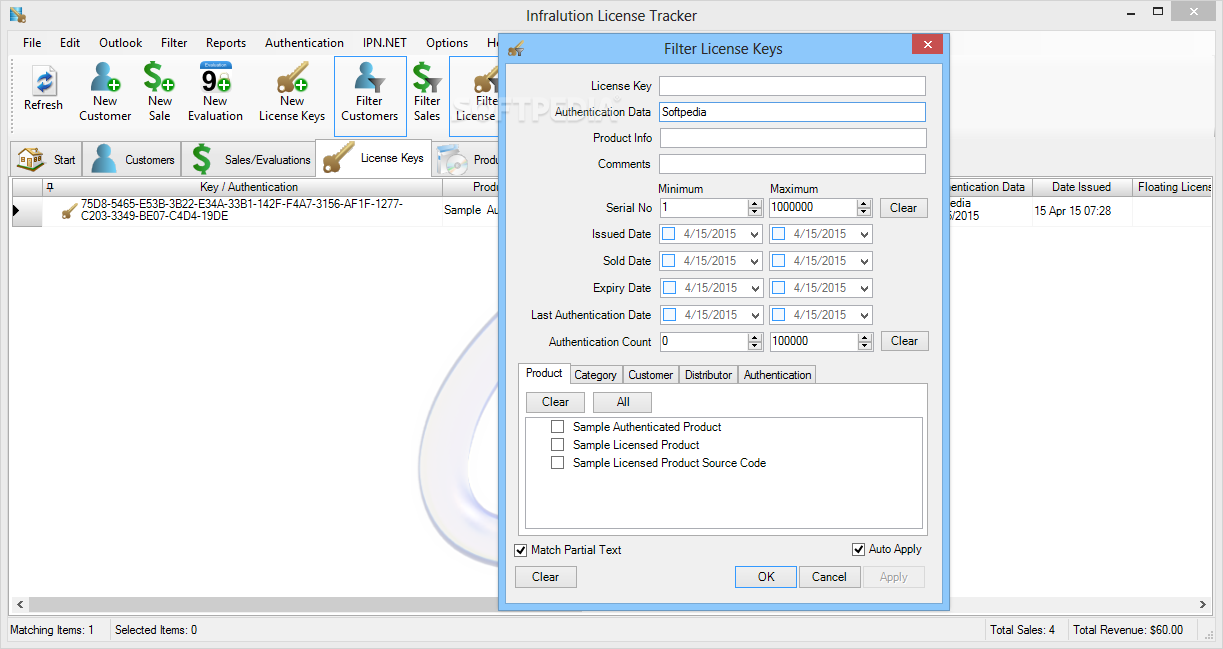The height and width of the screenshot is (649, 1223).
Task: Click the Filter Sales toolbar icon
Action: pyautogui.click(x=427, y=77)
